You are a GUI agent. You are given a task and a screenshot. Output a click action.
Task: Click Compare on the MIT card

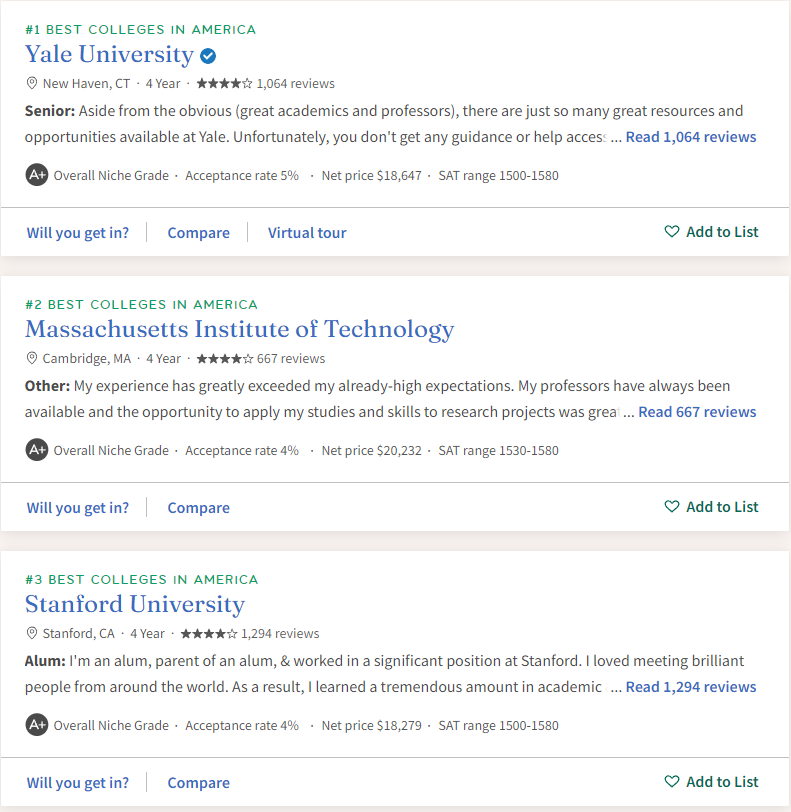coord(198,508)
